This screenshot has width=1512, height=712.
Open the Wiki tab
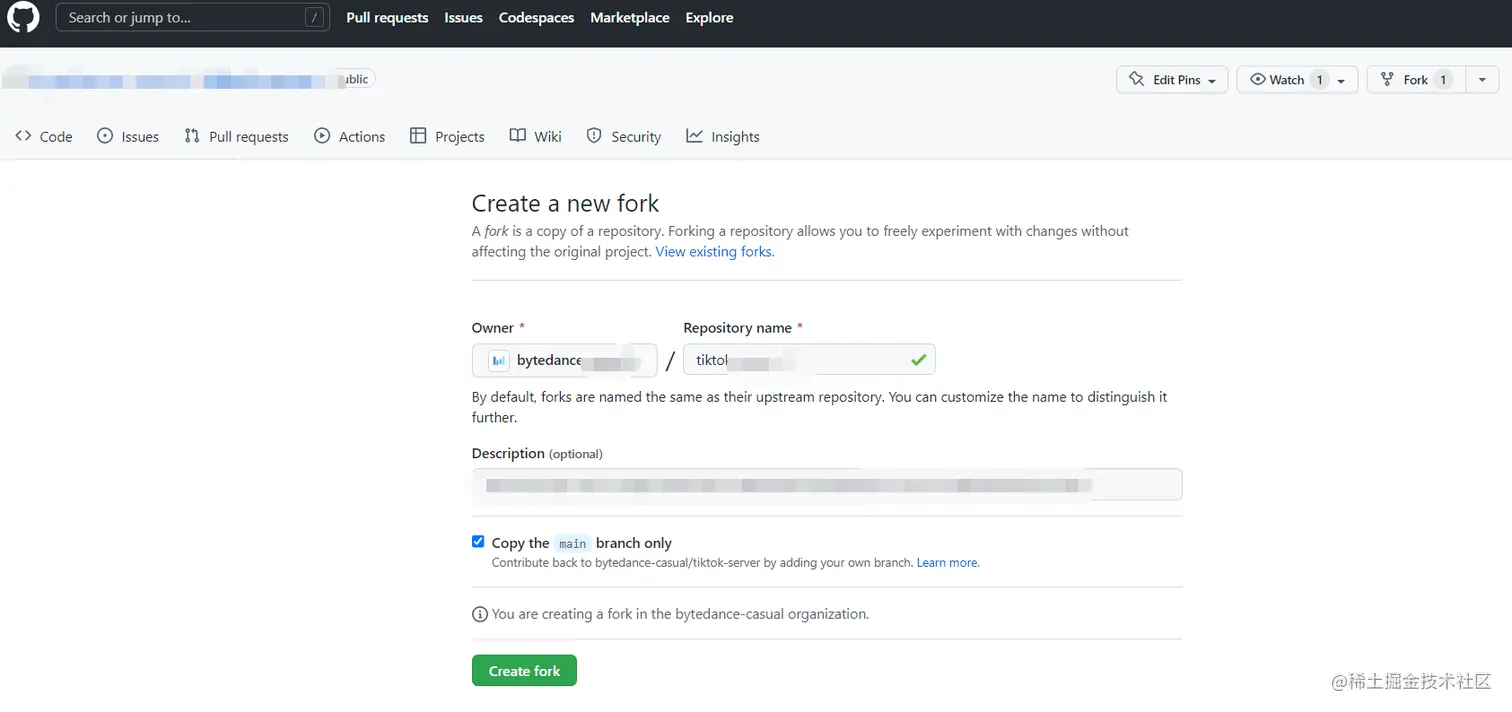536,137
